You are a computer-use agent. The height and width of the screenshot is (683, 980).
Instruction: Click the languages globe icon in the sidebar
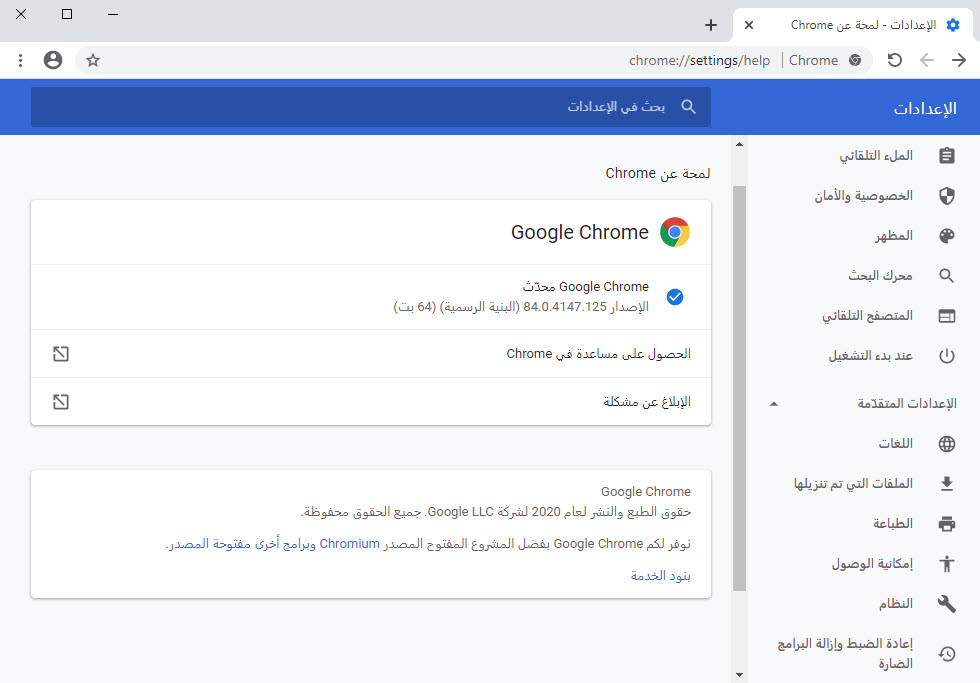(947, 444)
